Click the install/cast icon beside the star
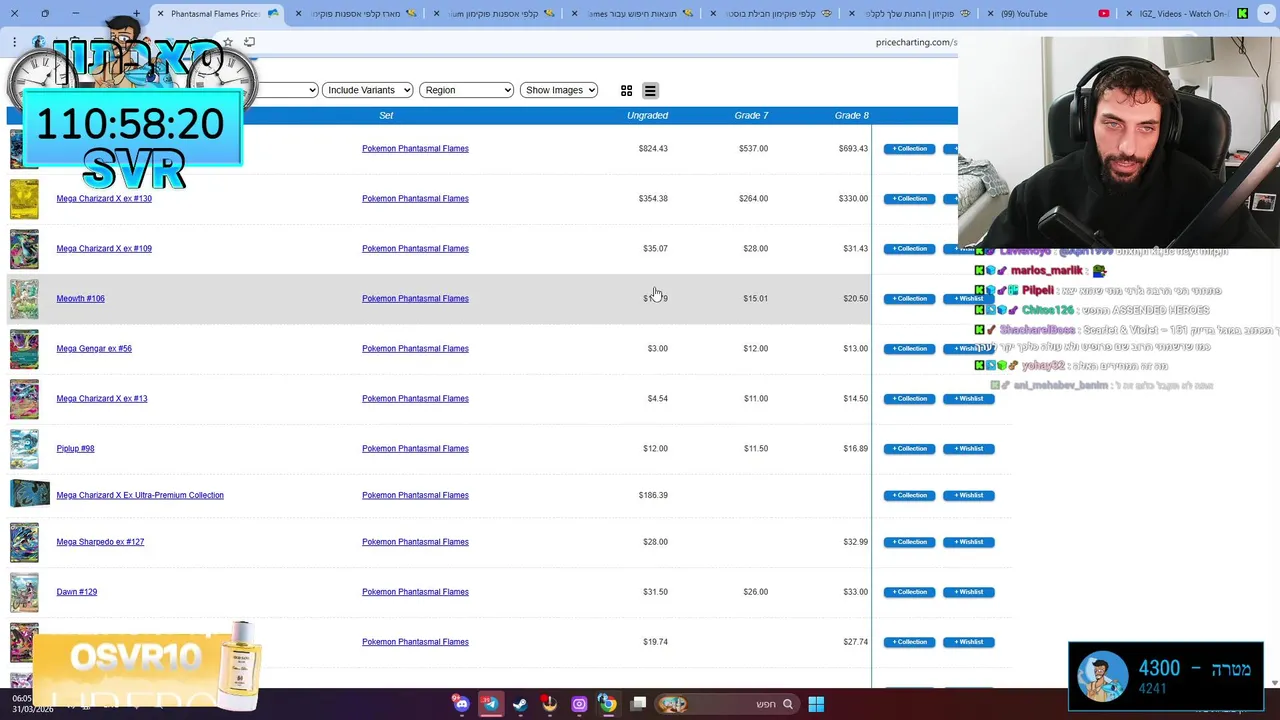 (249, 42)
